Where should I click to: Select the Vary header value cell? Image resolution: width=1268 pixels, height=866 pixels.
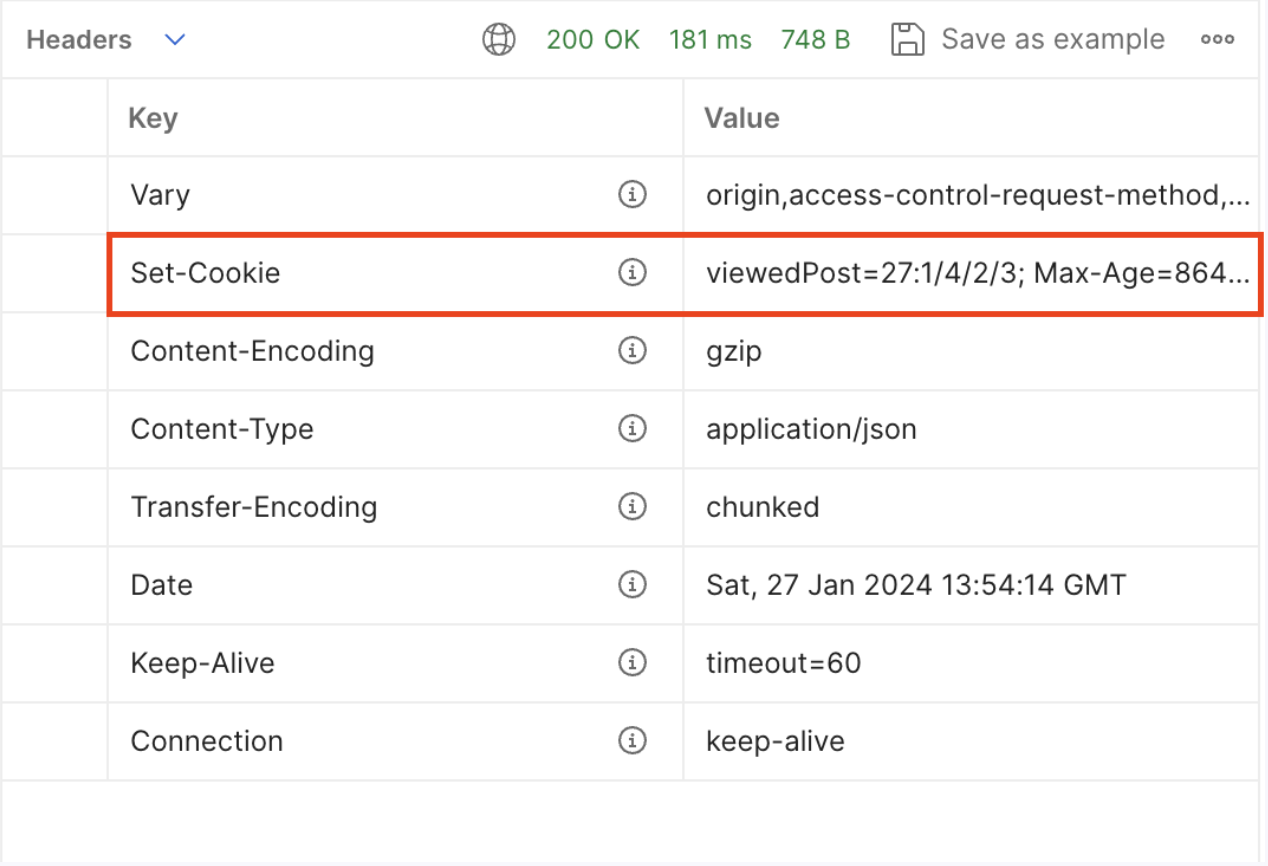pyautogui.click(x=971, y=195)
